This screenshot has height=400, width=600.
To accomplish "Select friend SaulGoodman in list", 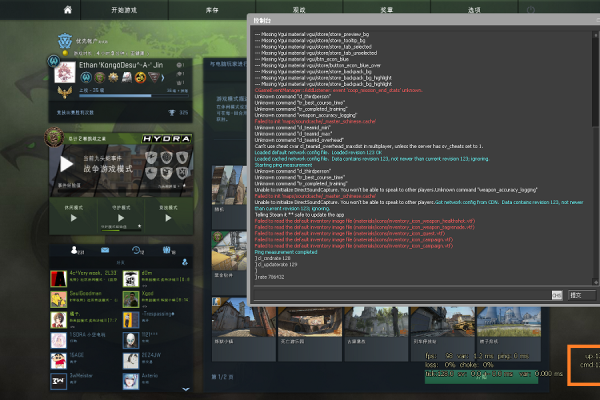I will click(84, 299).
